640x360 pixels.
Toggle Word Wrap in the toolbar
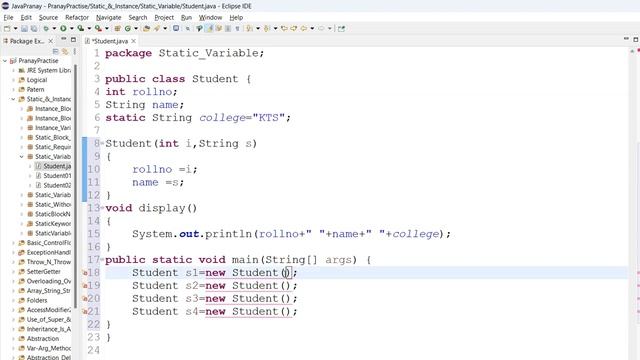218,29
